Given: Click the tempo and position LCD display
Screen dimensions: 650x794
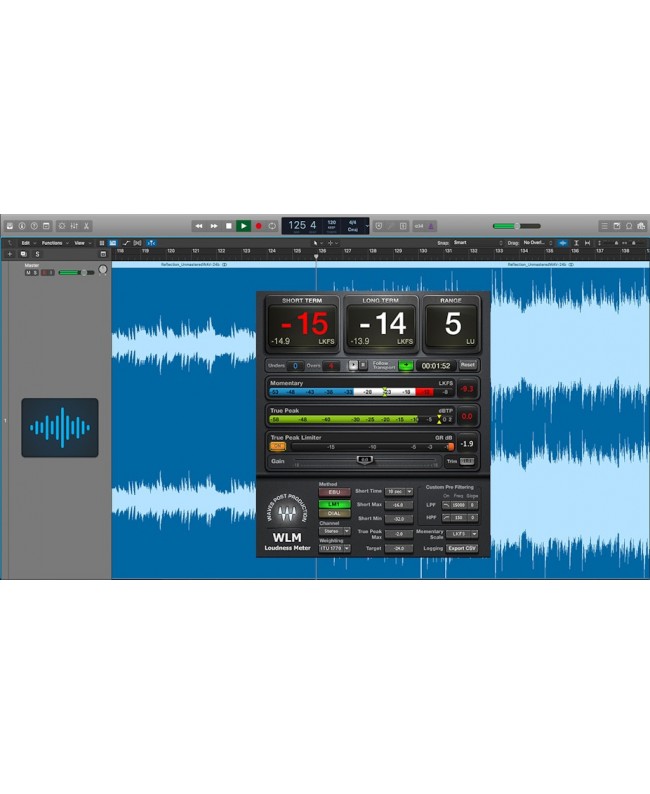Looking at the screenshot, I should click(x=325, y=226).
